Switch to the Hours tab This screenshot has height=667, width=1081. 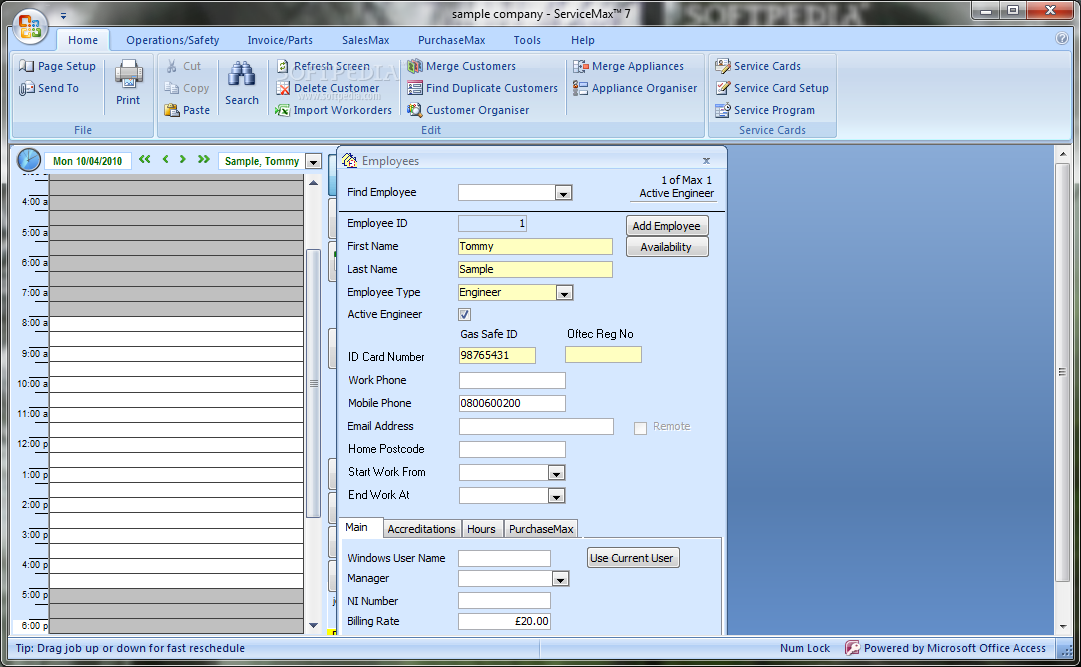(x=481, y=529)
